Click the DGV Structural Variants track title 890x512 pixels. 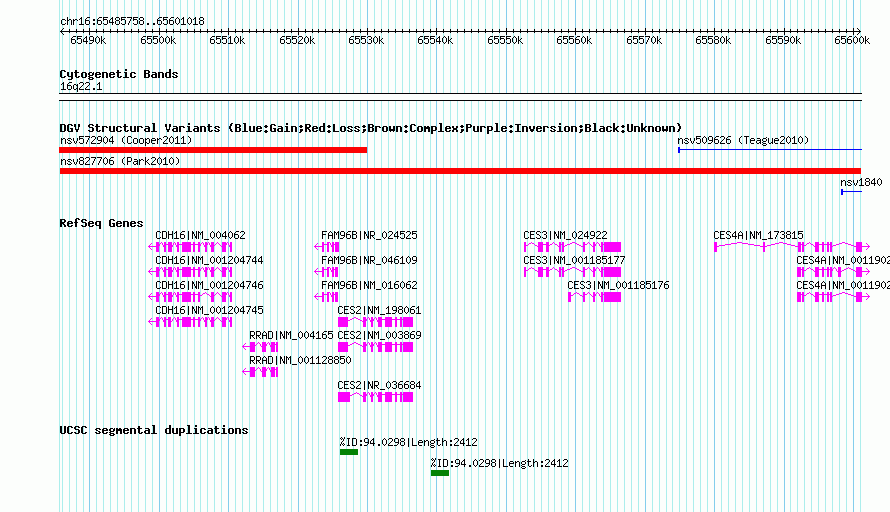pyautogui.click(x=370, y=128)
